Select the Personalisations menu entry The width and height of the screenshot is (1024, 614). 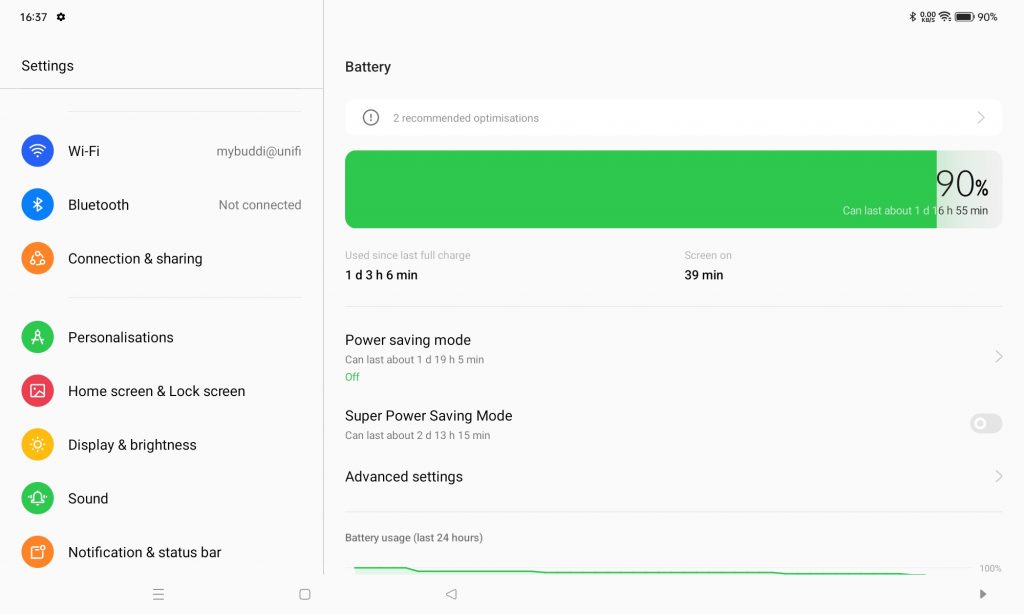[121, 337]
